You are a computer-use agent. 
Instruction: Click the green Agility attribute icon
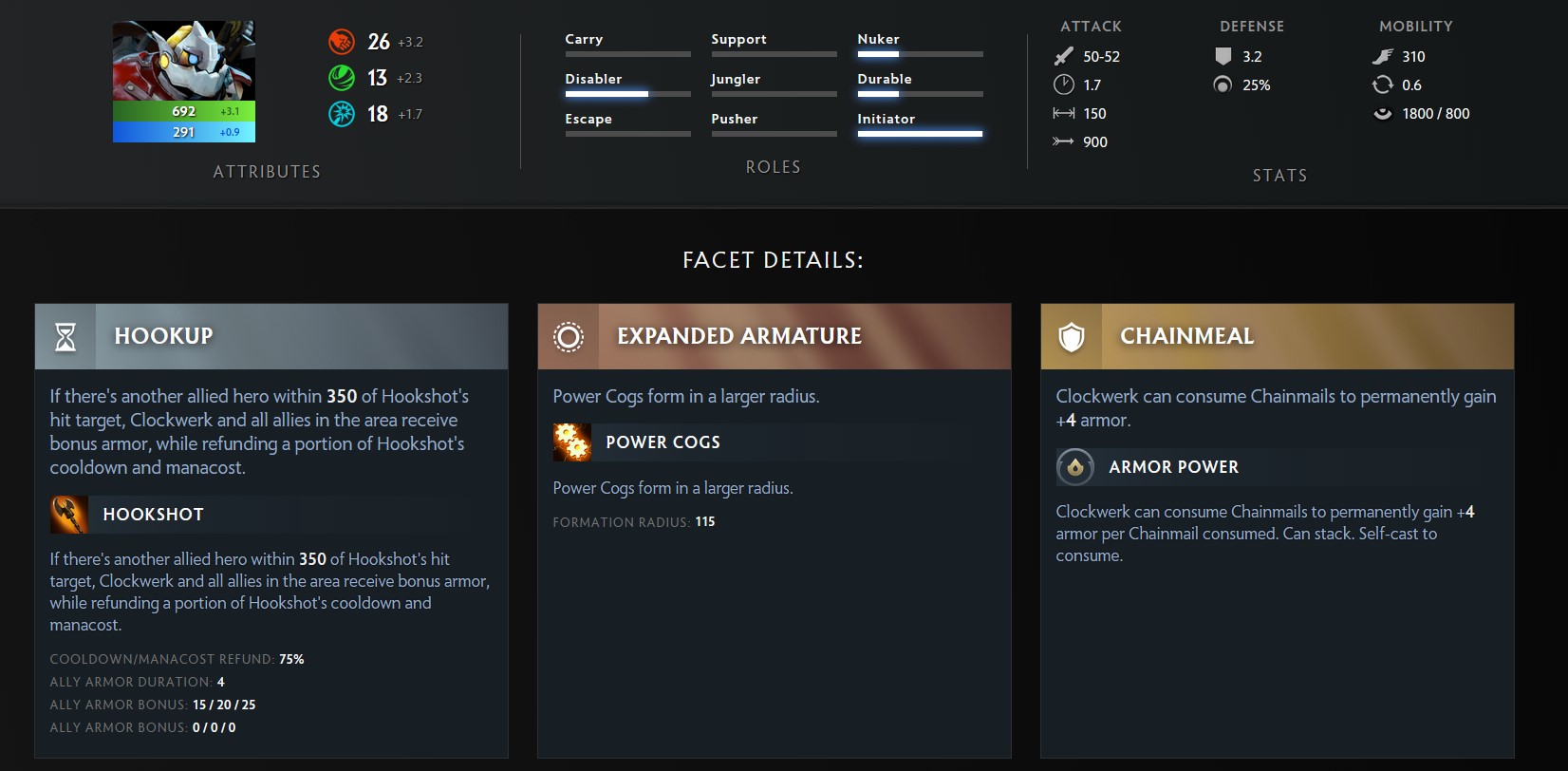(342, 78)
